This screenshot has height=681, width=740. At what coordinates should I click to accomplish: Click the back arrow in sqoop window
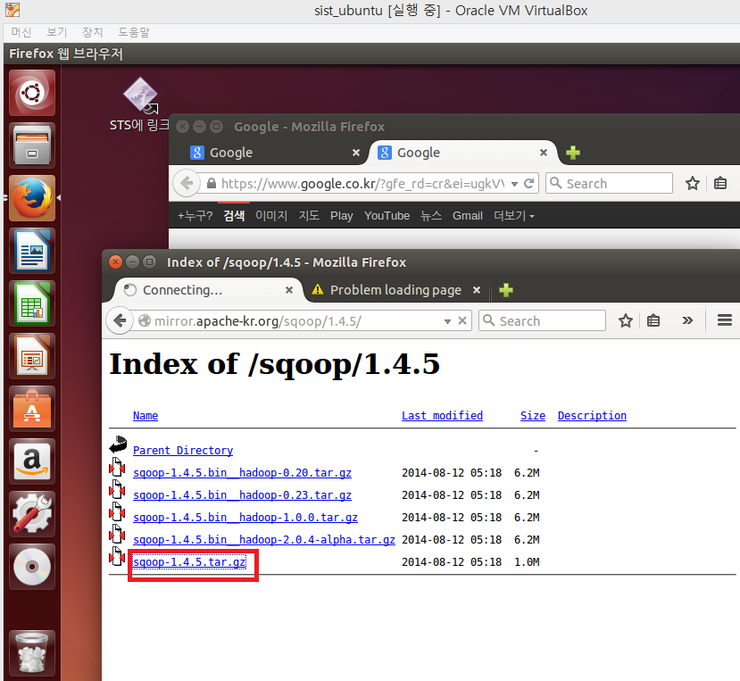(x=120, y=321)
